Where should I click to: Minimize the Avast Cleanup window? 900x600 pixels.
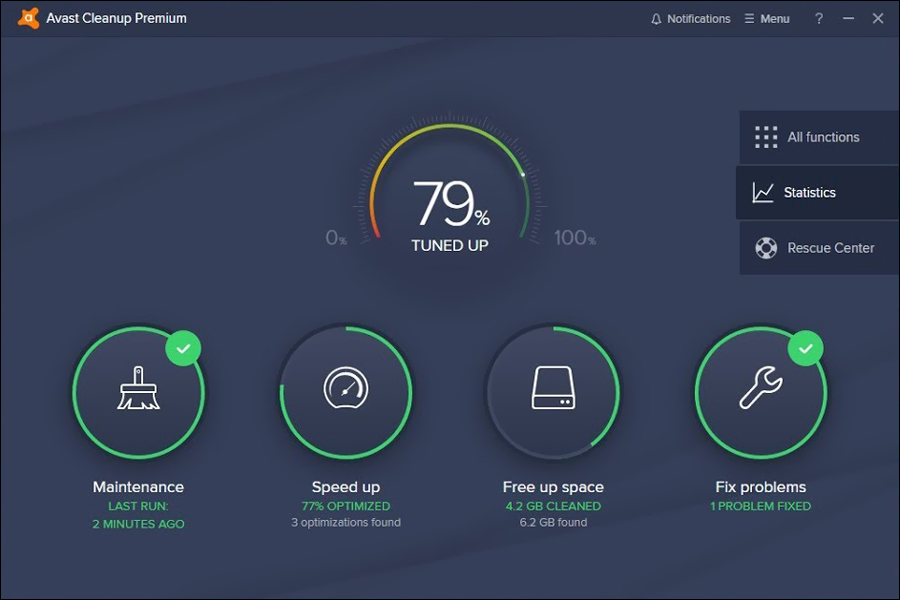pyautogui.click(x=848, y=18)
